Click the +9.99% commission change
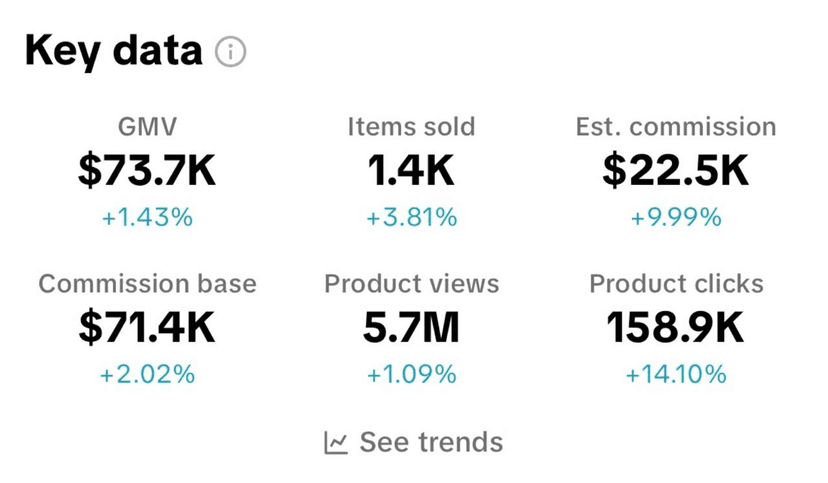Screen dimensions: 828x483 point(676,217)
